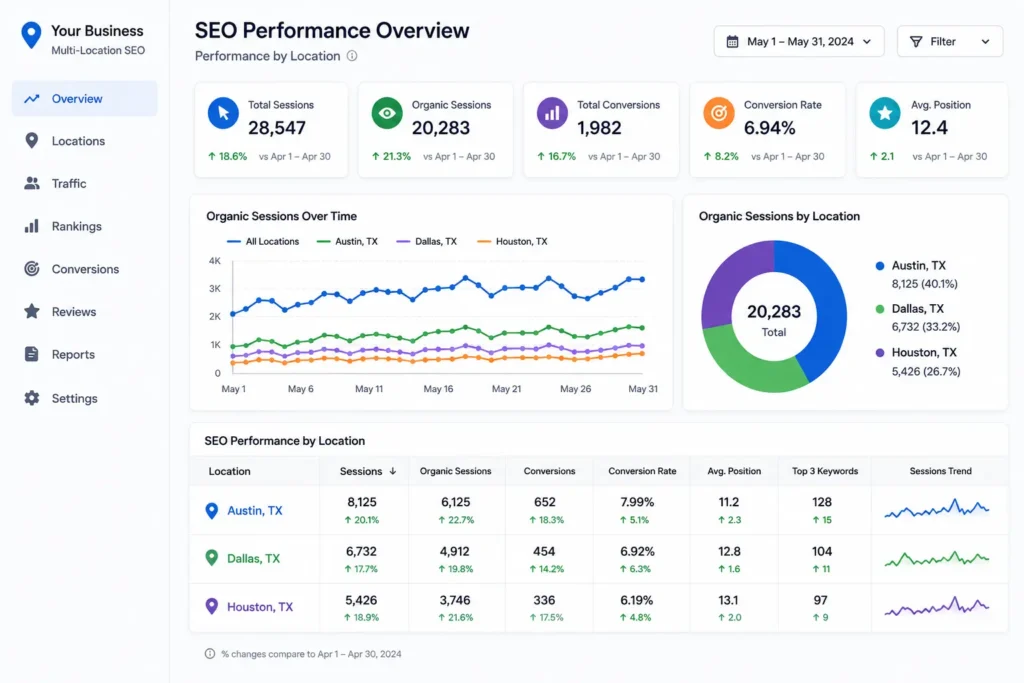
Task: Click the funnel icon in Filter button
Action: tap(916, 42)
